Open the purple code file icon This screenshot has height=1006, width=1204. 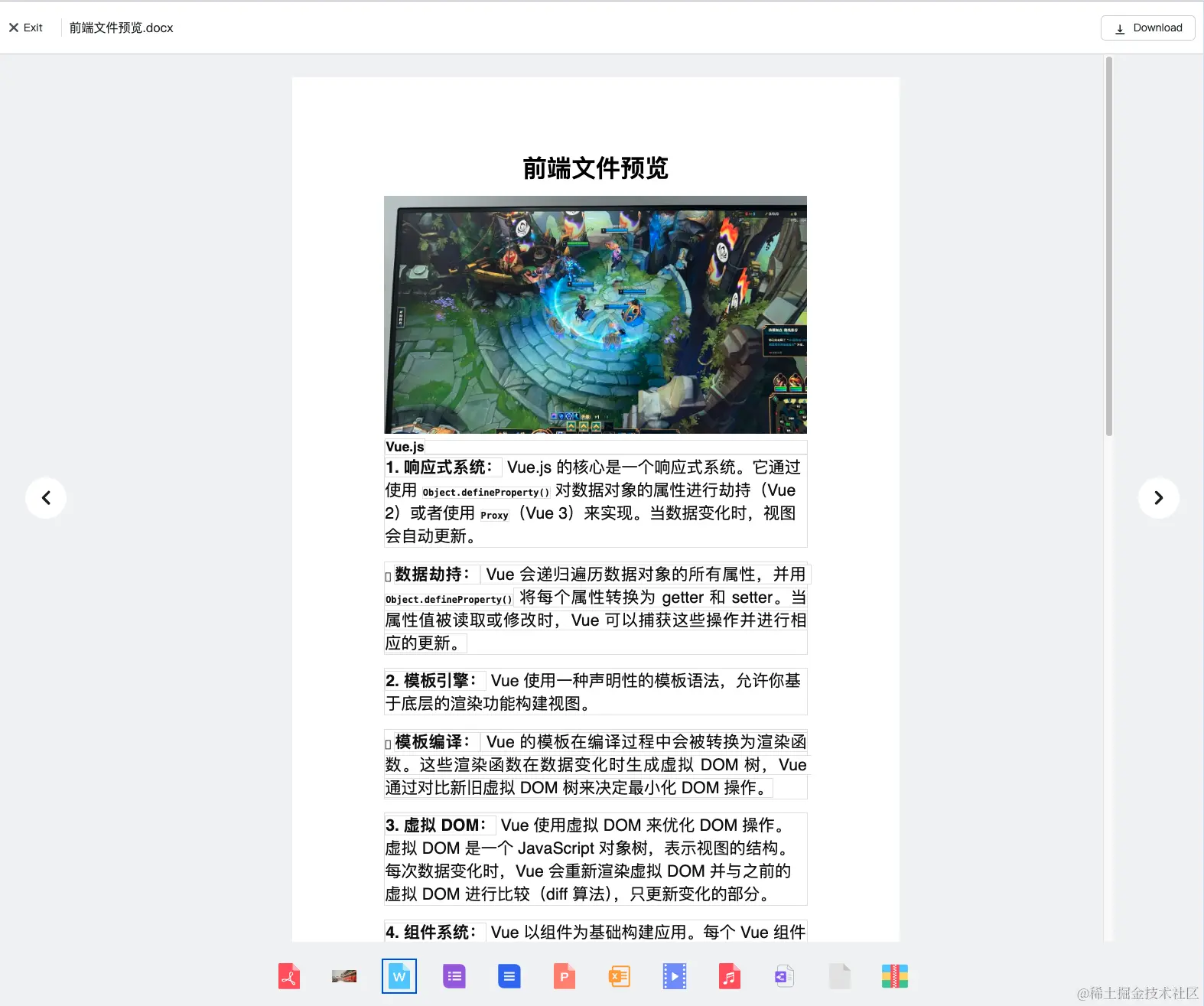click(785, 976)
